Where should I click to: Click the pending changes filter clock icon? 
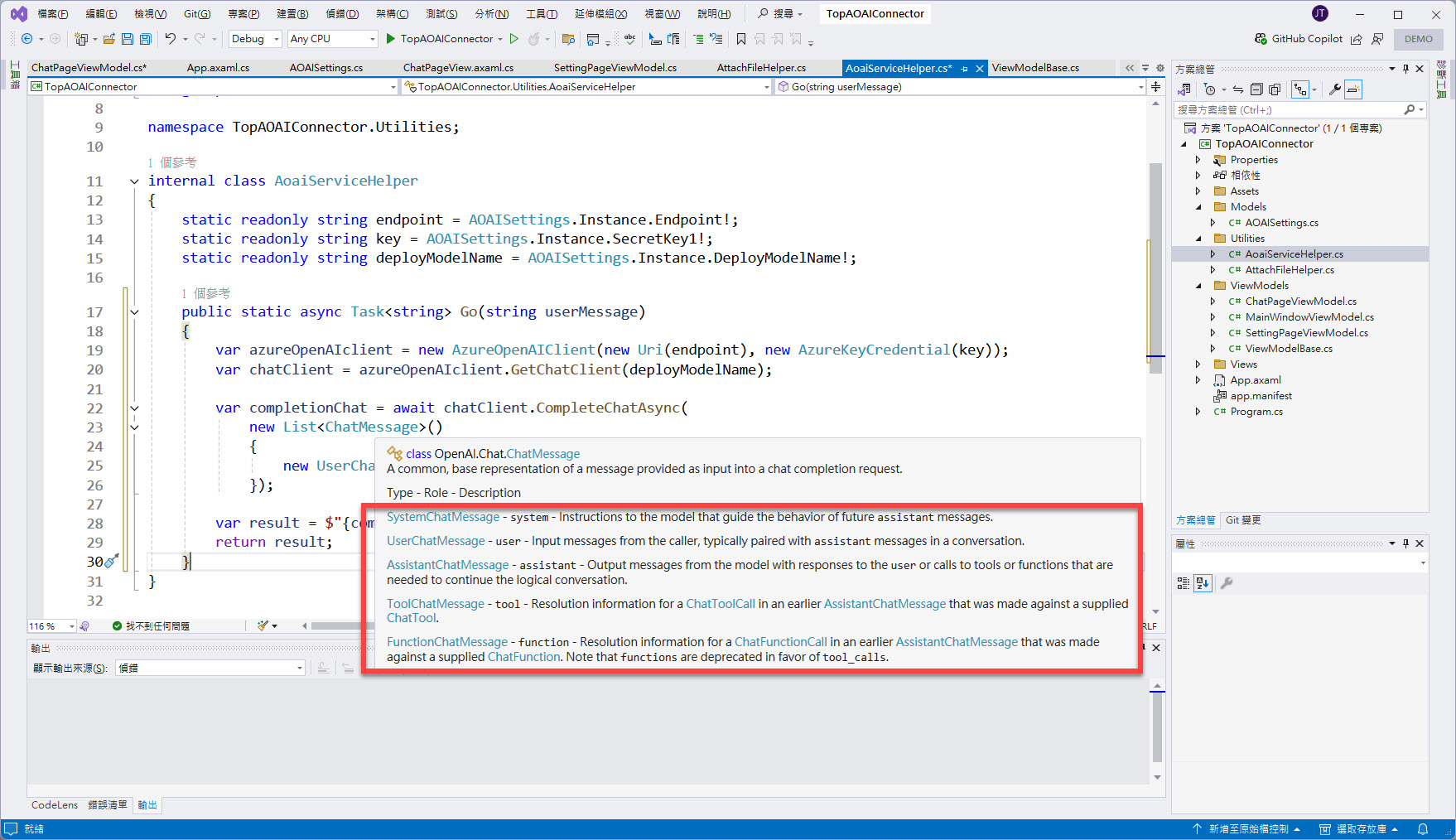pyautogui.click(x=1210, y=89)
